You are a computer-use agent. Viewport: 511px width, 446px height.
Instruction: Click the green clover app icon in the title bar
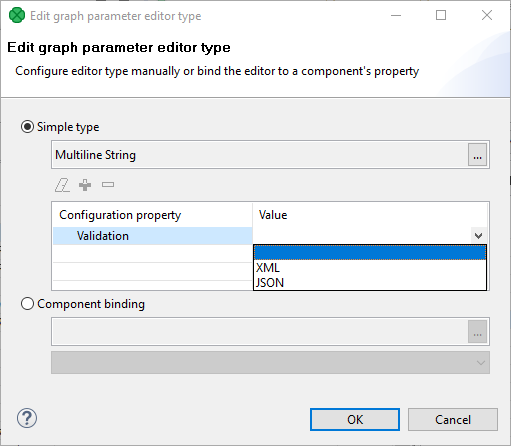pyautogui.click(x=17, y=15)
